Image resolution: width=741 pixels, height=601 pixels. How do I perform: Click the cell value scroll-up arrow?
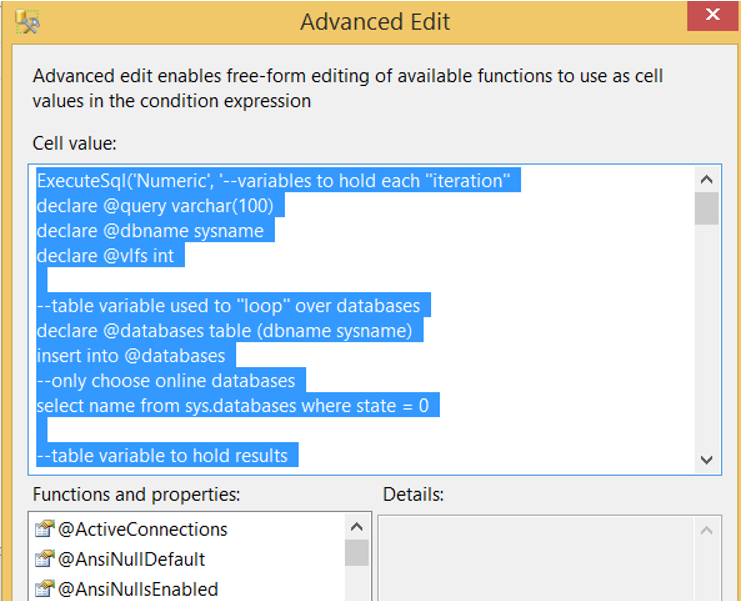tap(707, 180)
